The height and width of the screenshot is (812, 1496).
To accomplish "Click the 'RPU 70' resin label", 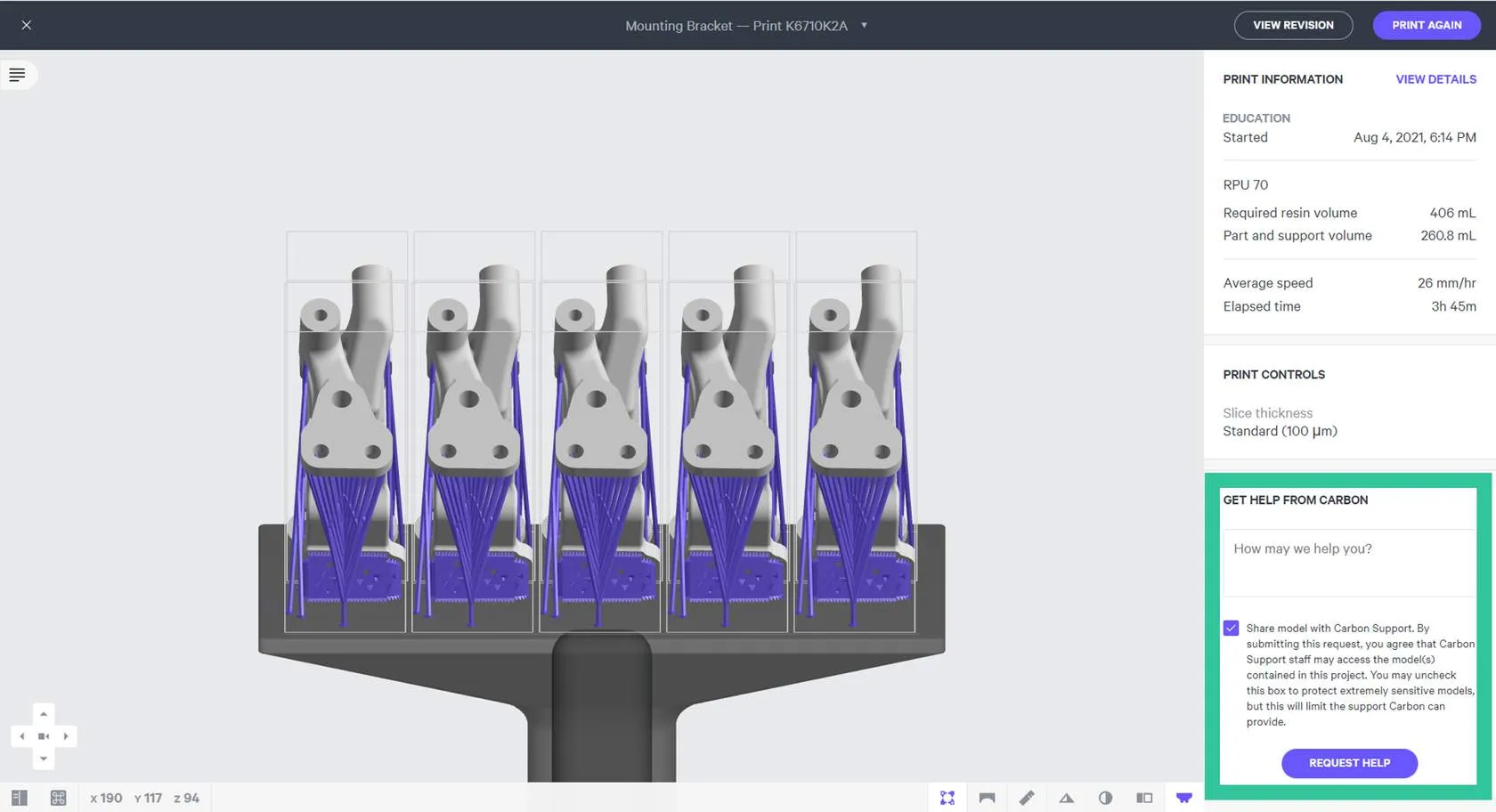I will tap(1245, 185).
